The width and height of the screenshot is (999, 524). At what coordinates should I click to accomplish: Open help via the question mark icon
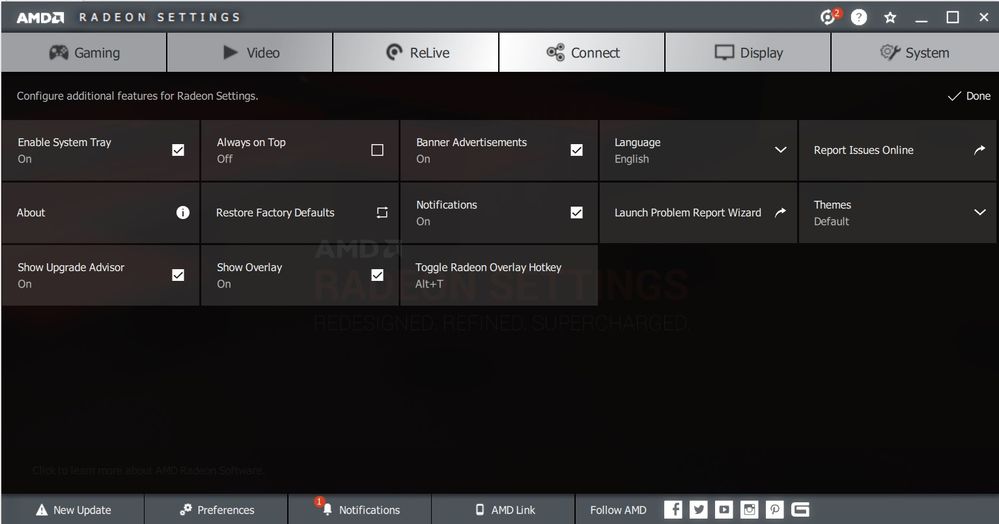[859, 17]
